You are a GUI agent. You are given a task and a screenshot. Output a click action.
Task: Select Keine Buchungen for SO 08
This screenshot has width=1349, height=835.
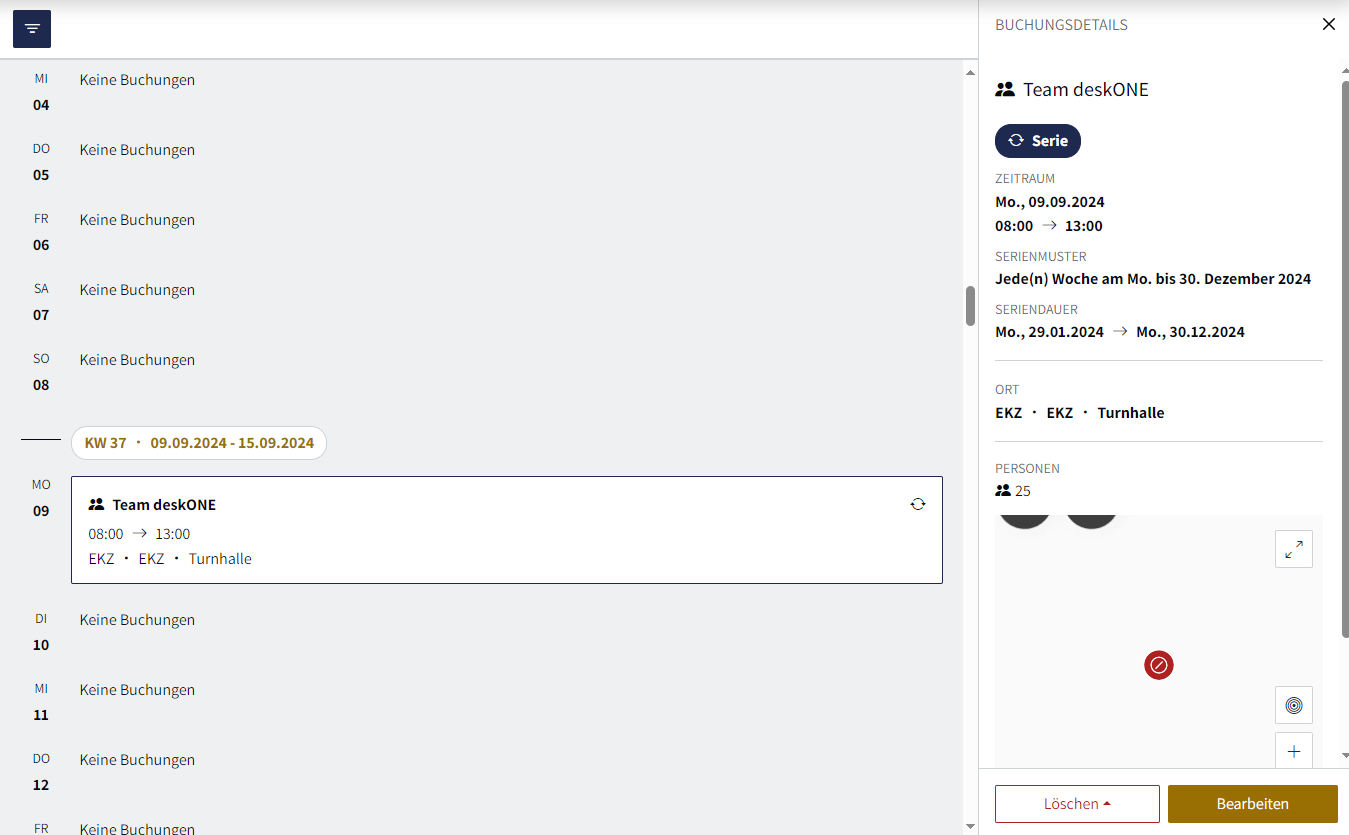pyautogui.click(x=137, y=360)
